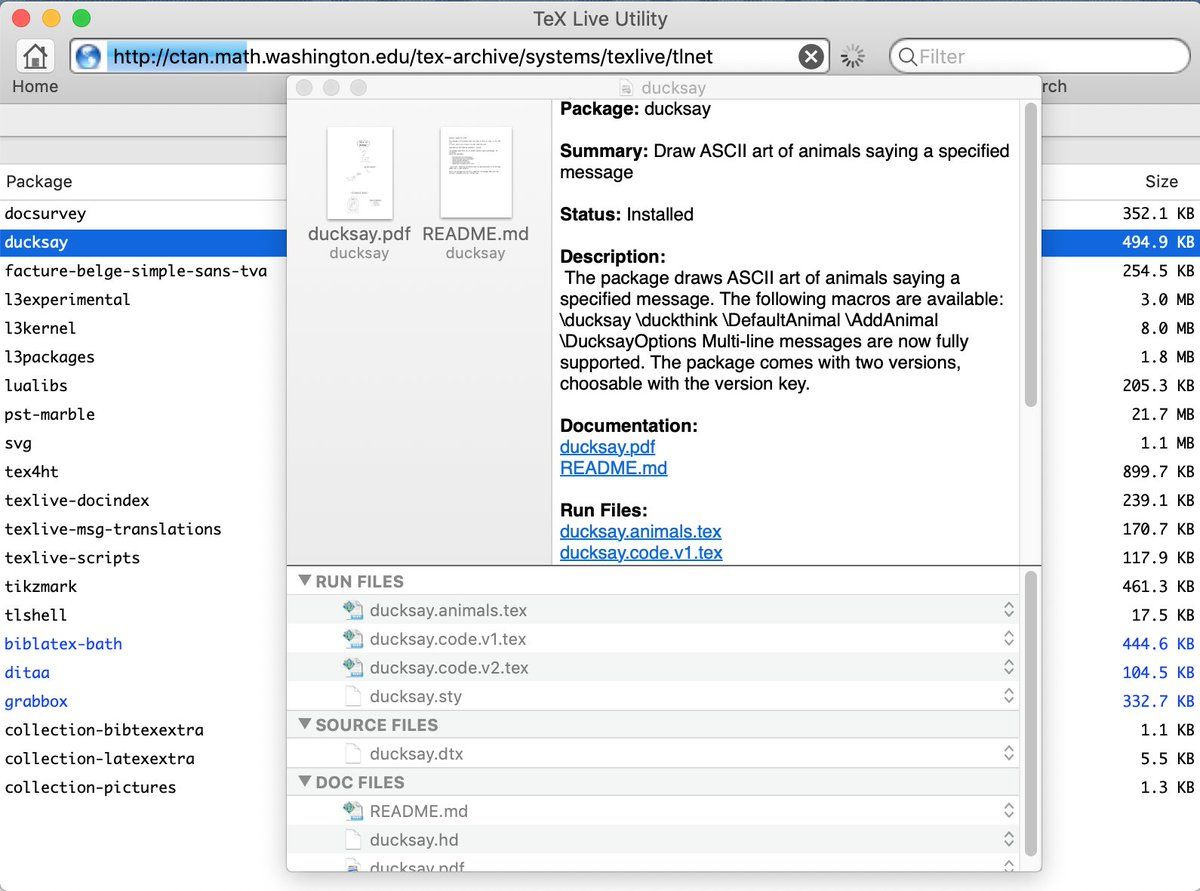
Task: Click the ducksay.code.v1.tex file icon in list
Action: coord(352,639)
